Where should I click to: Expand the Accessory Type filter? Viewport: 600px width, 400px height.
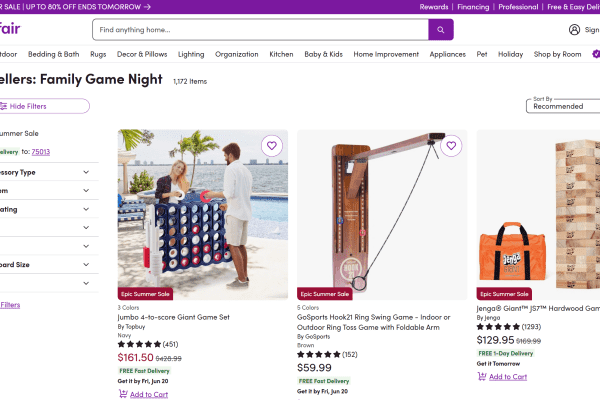(x=49, y=172)
